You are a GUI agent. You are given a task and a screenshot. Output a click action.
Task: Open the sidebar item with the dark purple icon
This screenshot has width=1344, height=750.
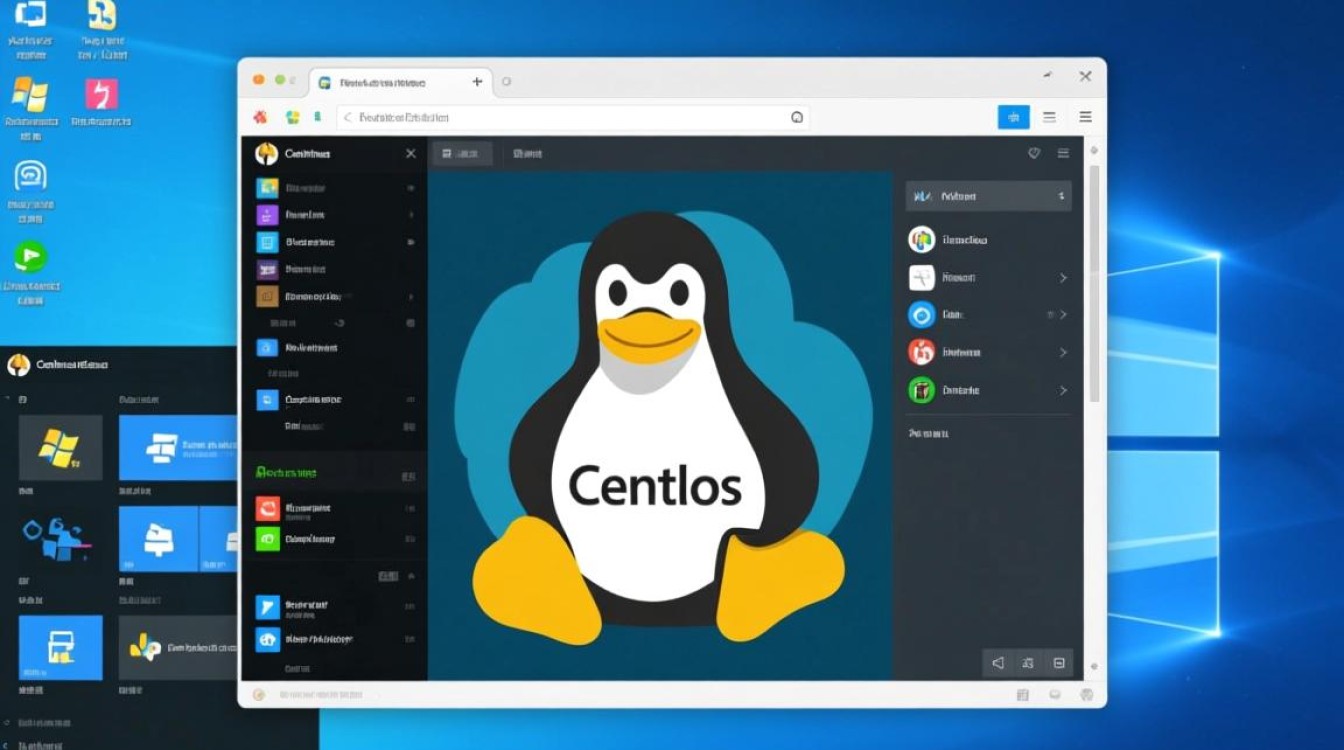coord(267,269)
